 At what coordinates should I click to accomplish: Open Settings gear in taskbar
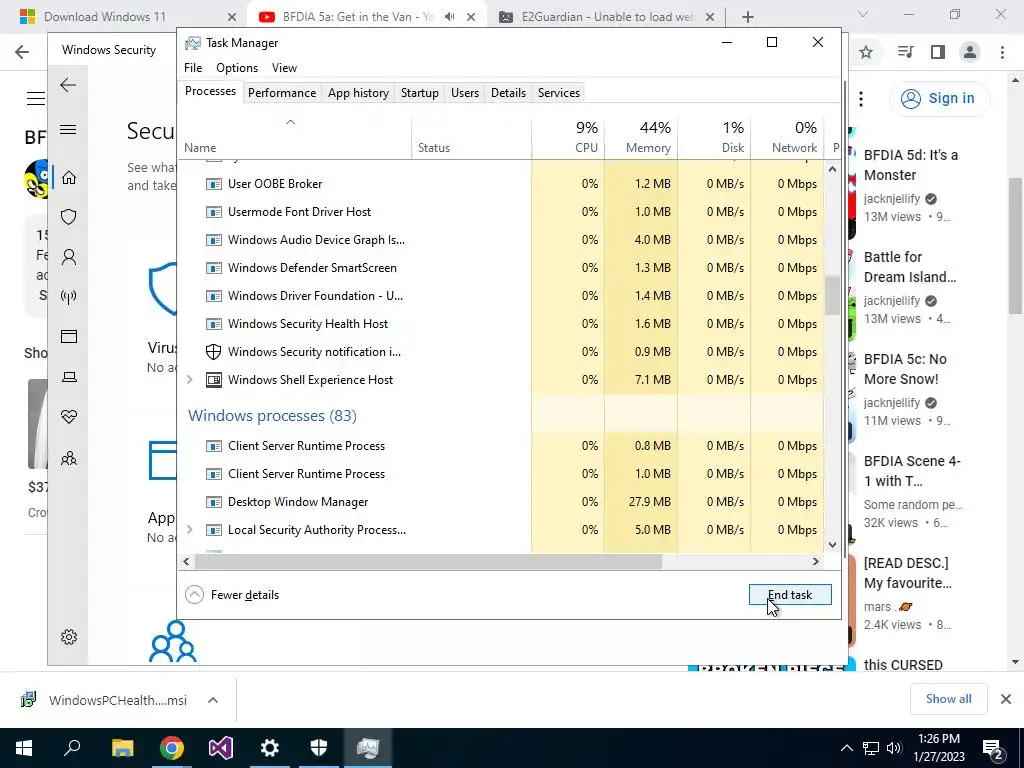pos(270,748)
